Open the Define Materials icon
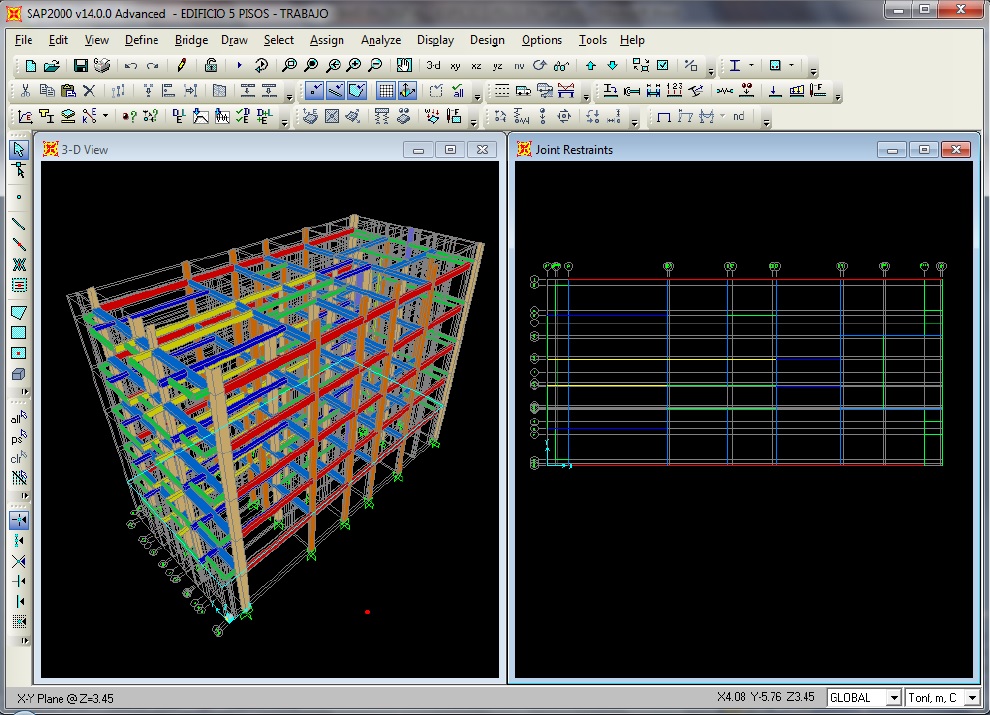The height and width of the screenshot is (715, 990). click(x=25, y=116)
